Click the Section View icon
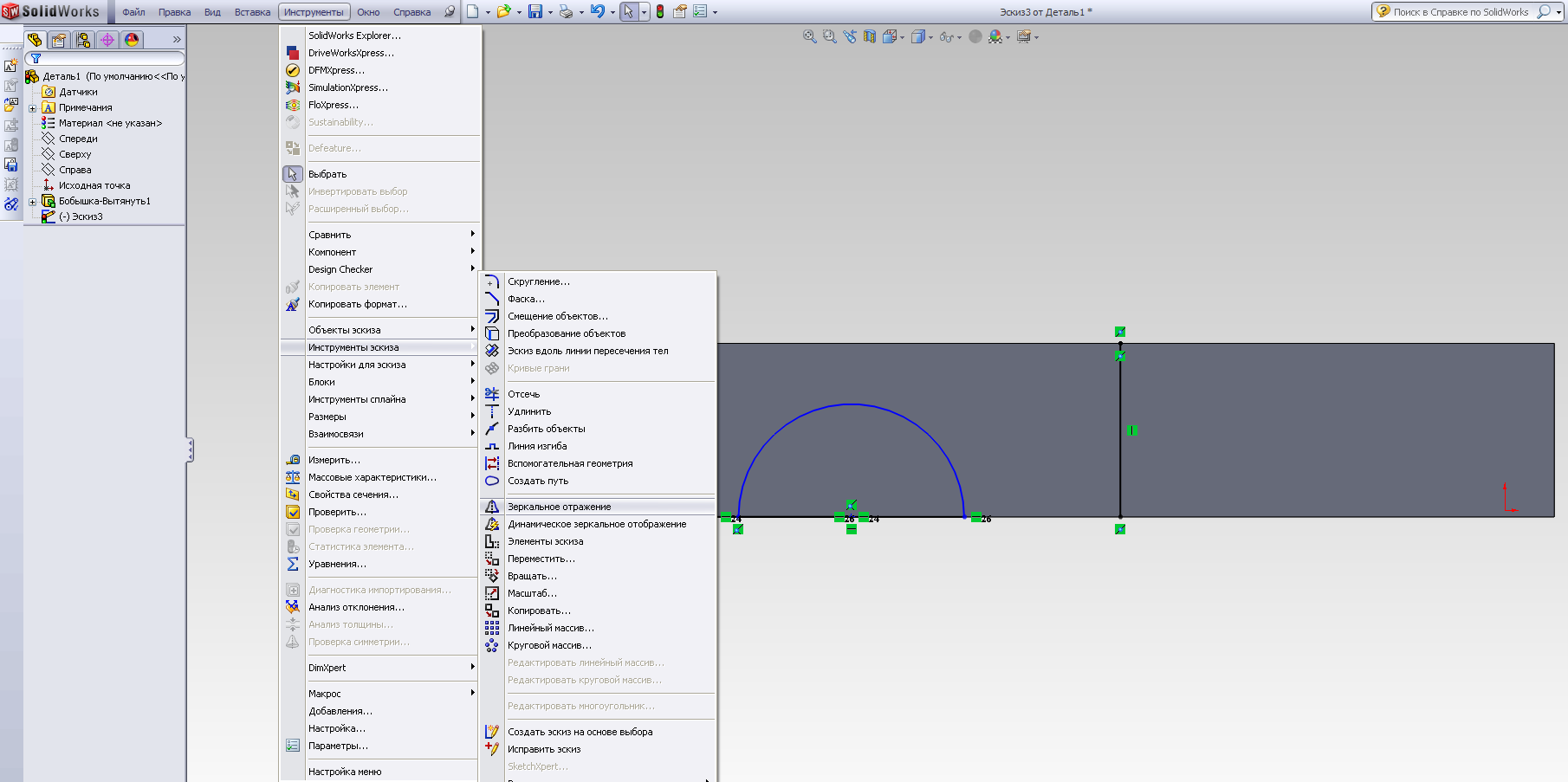 click(x=869, y=36)
